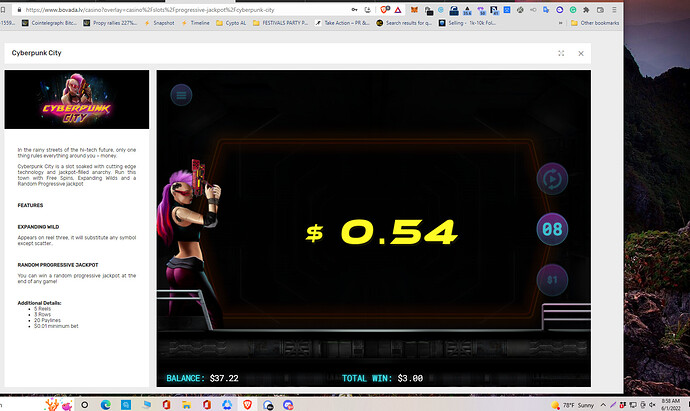
Task: Click the autoplay spin button
Action: [x=552, y=179]
